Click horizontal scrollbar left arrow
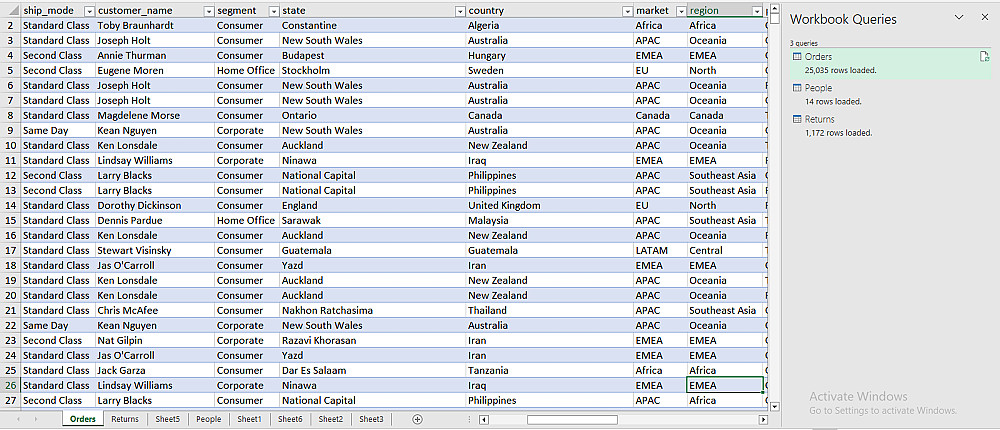This screenshot has width=1000, height=430. (x=484, y=420)
